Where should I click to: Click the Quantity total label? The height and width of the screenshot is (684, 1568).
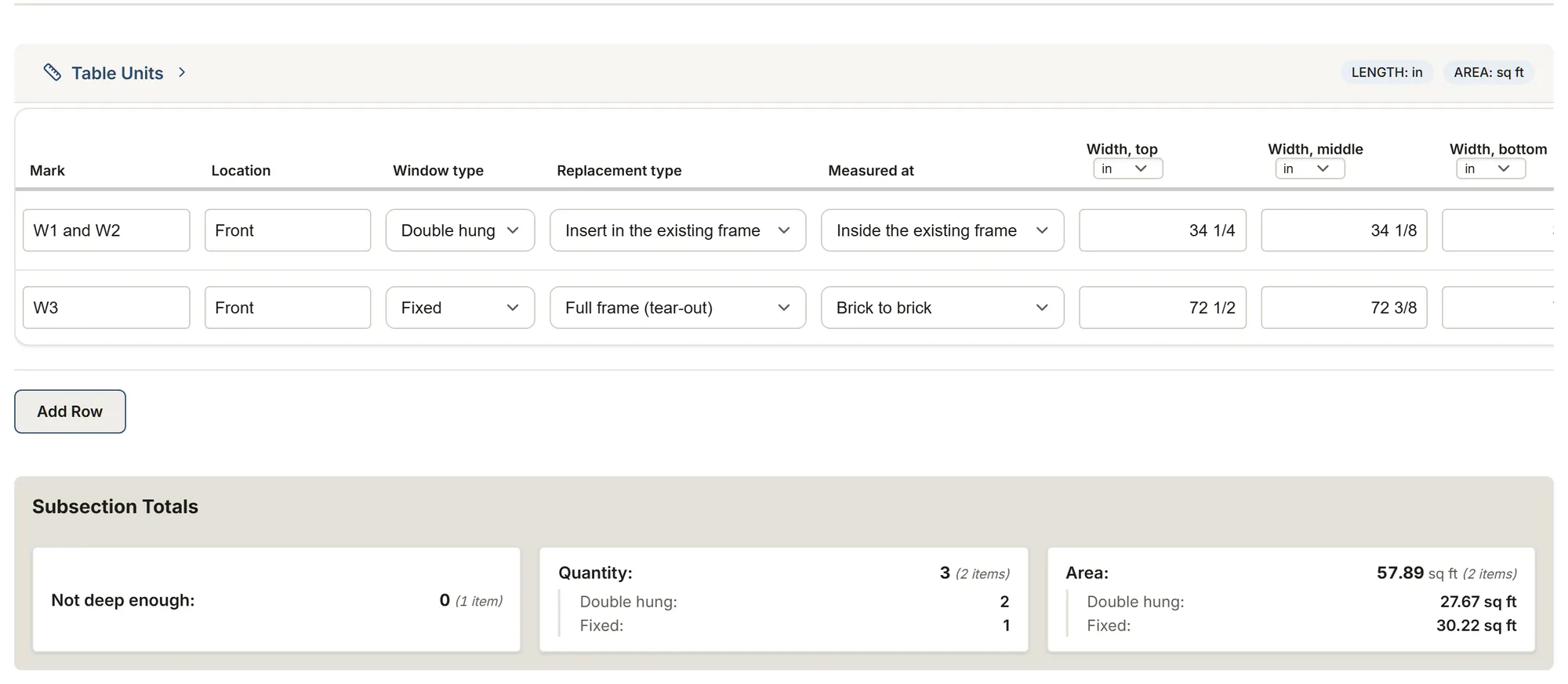[595, 573]
